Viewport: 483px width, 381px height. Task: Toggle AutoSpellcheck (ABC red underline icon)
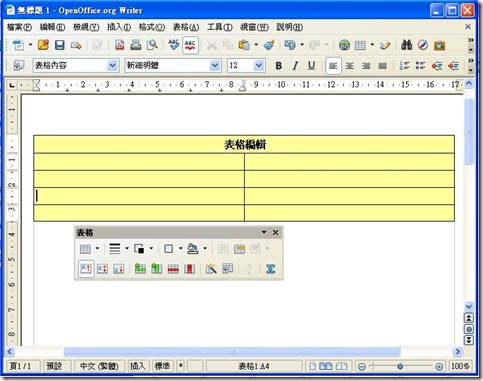(x=190, y=45)
